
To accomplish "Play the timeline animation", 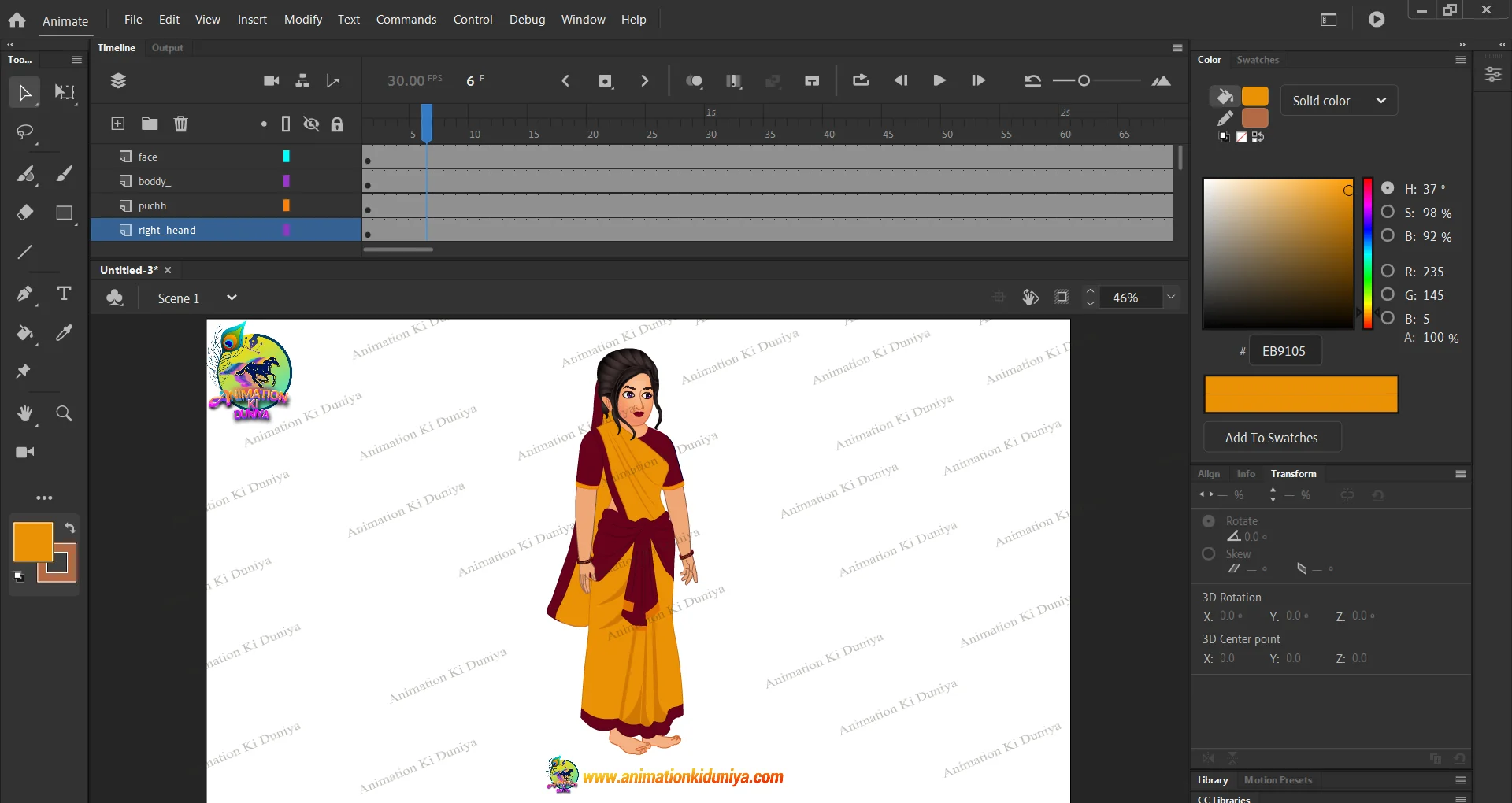I will click(939, 80).
